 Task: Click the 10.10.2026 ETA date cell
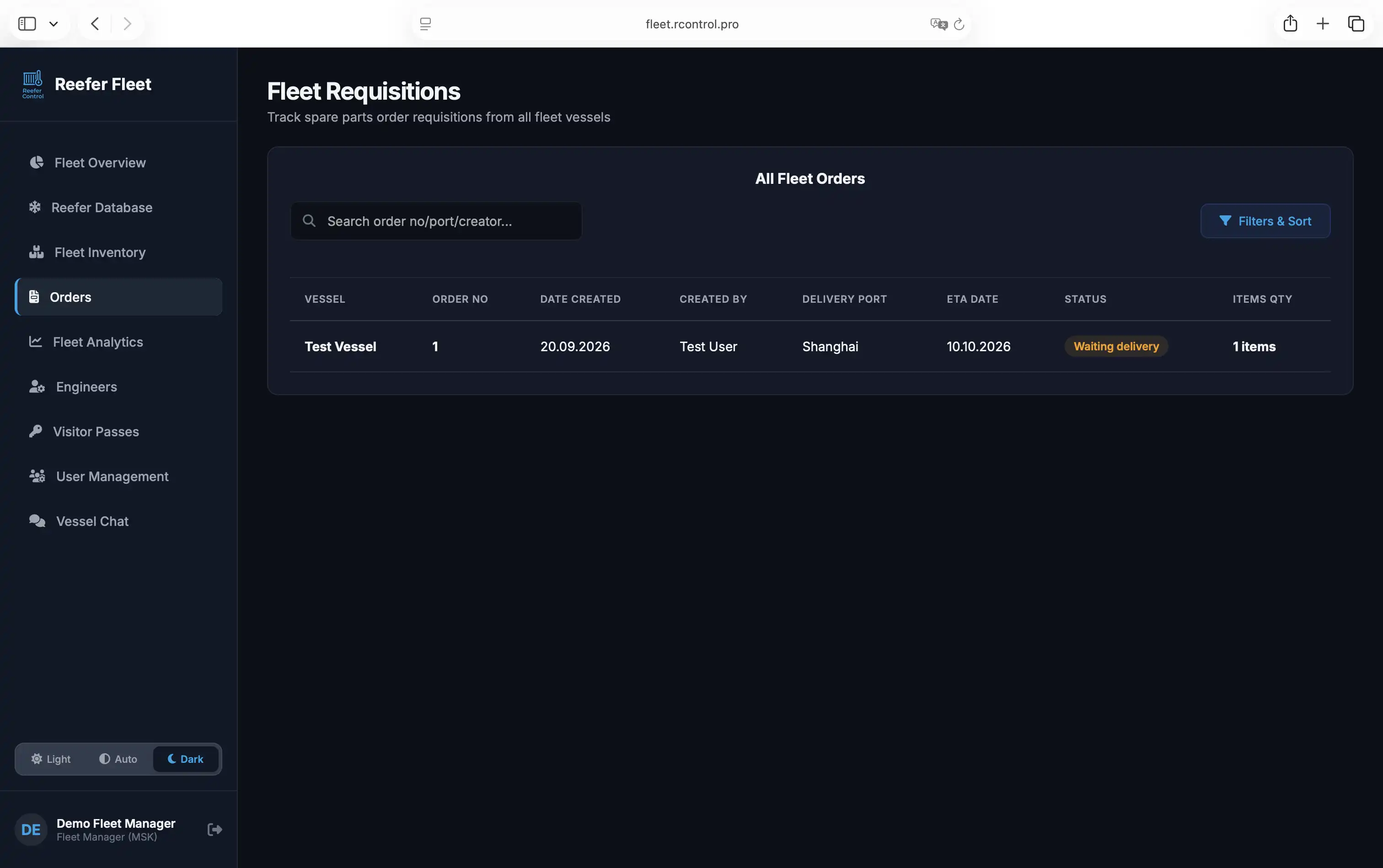(978, 346)
